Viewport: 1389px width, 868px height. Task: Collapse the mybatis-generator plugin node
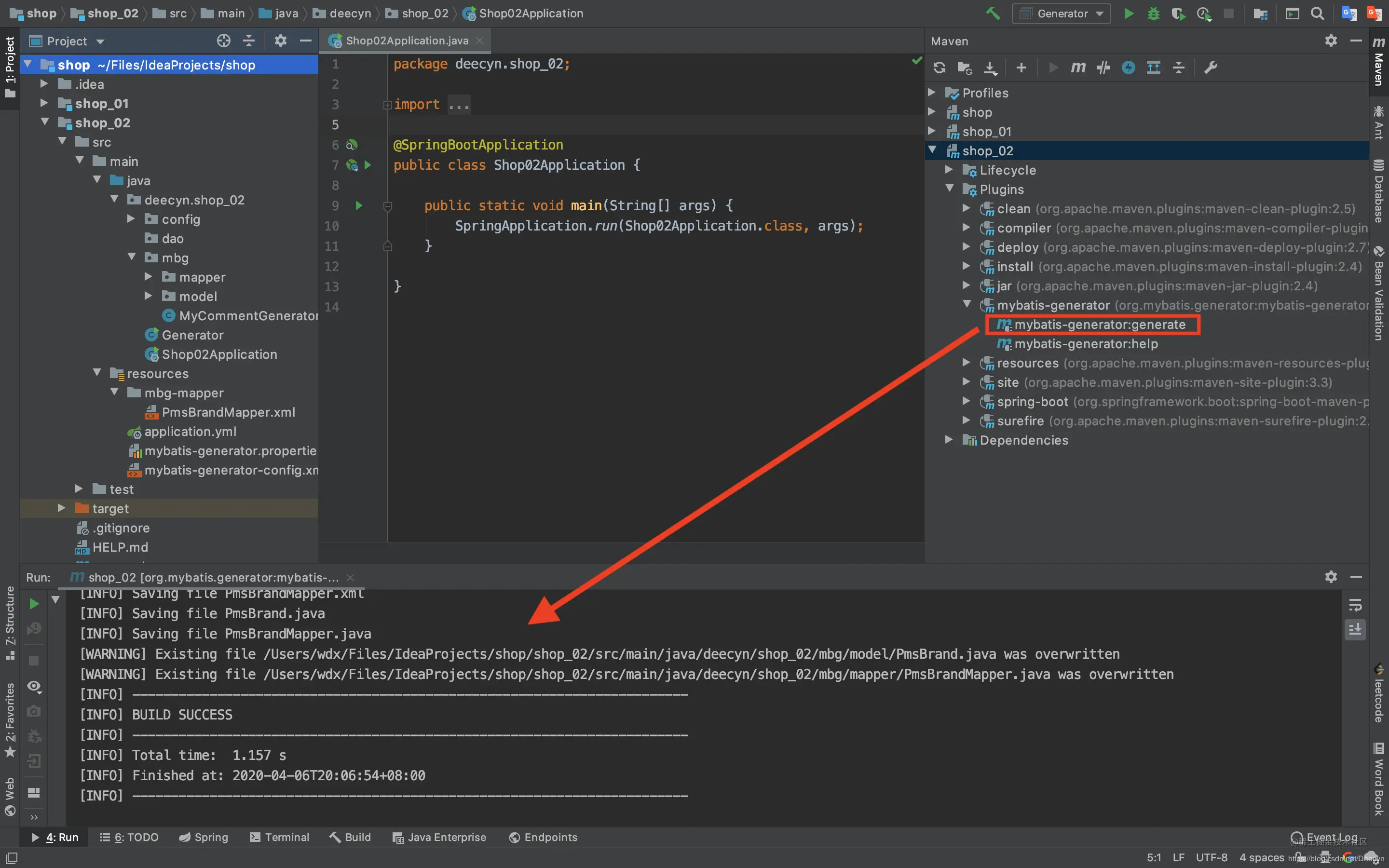point(967,304)
